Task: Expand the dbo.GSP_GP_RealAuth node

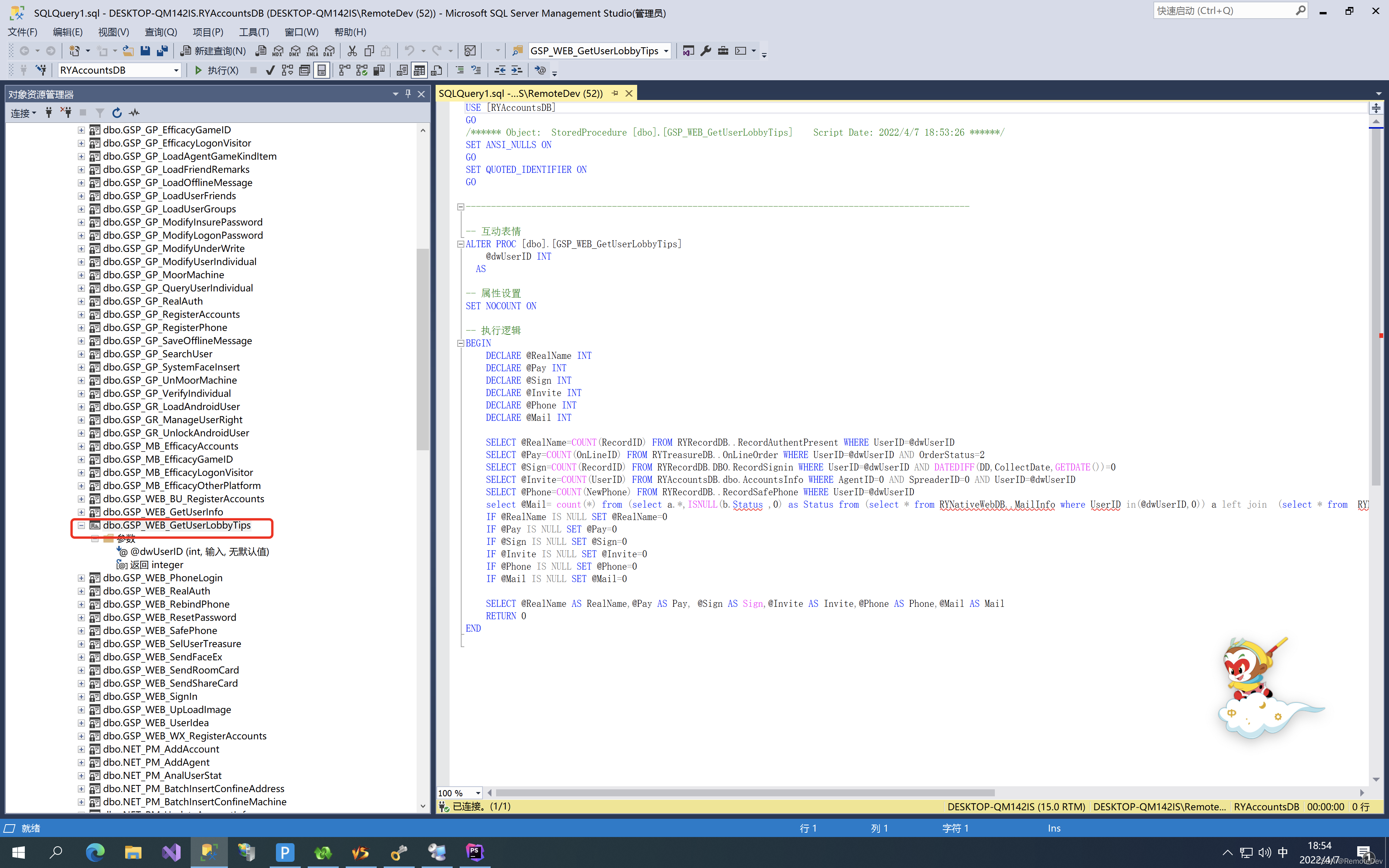Action: 81,301
